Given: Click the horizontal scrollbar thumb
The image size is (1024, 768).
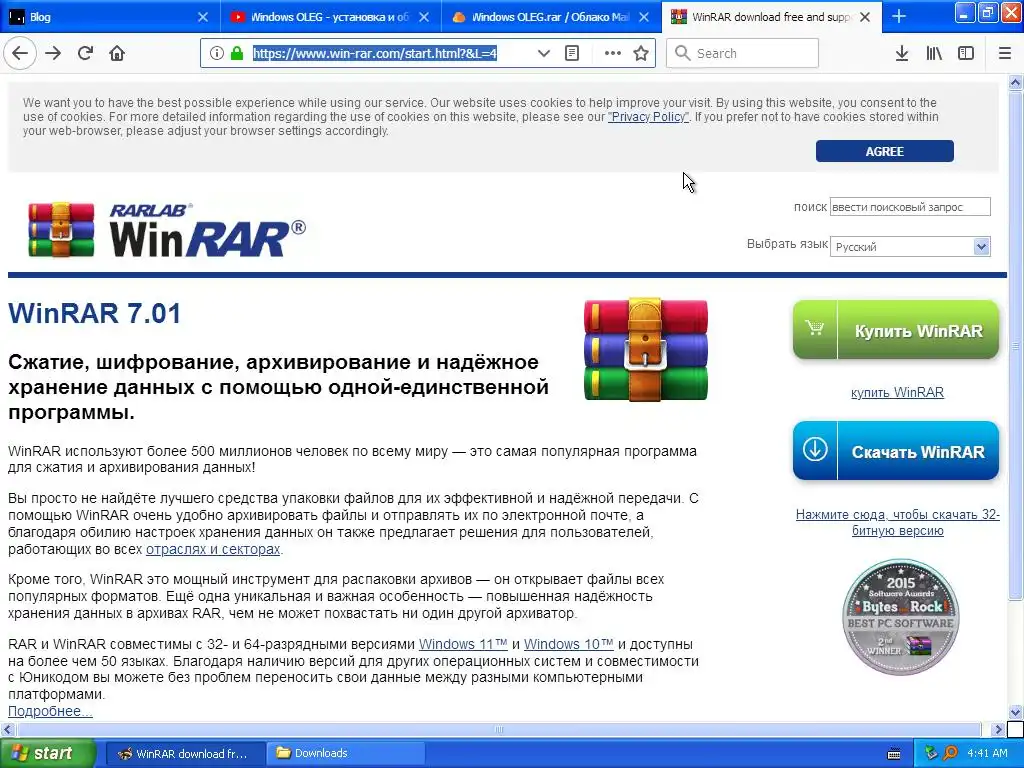Looking at the screenshot, I should point(498,729).
